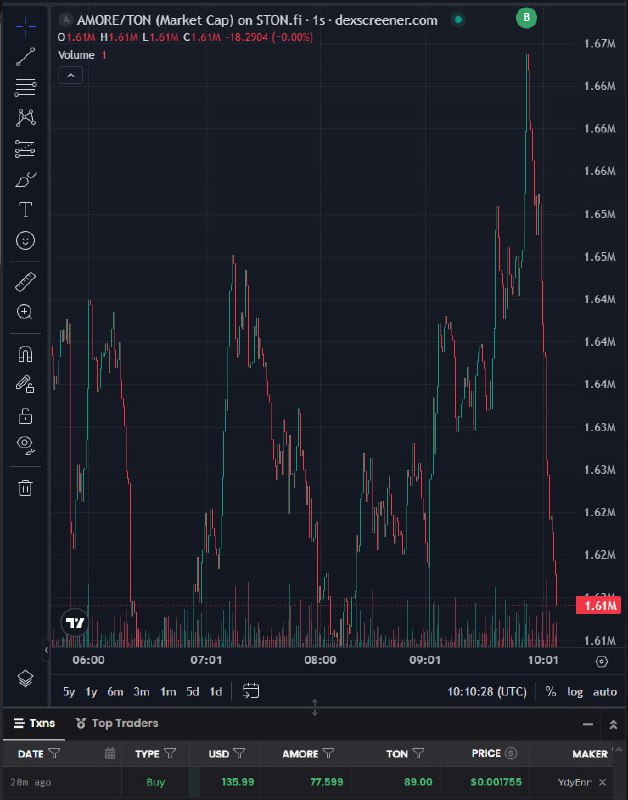
Task: Activate the zoom in tool
Action: point(25,312)
